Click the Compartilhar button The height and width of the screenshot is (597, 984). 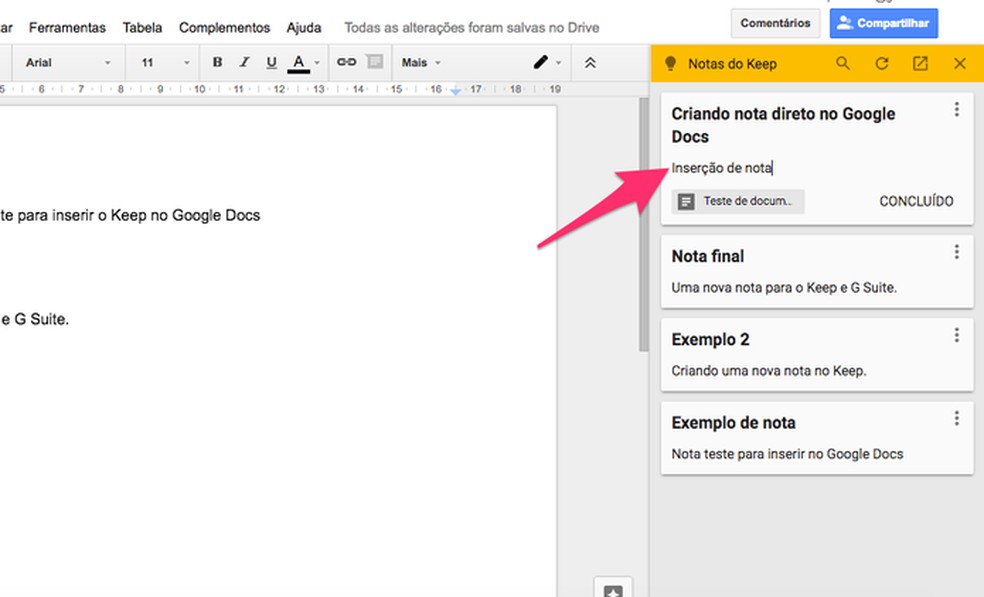pos(884,22)
